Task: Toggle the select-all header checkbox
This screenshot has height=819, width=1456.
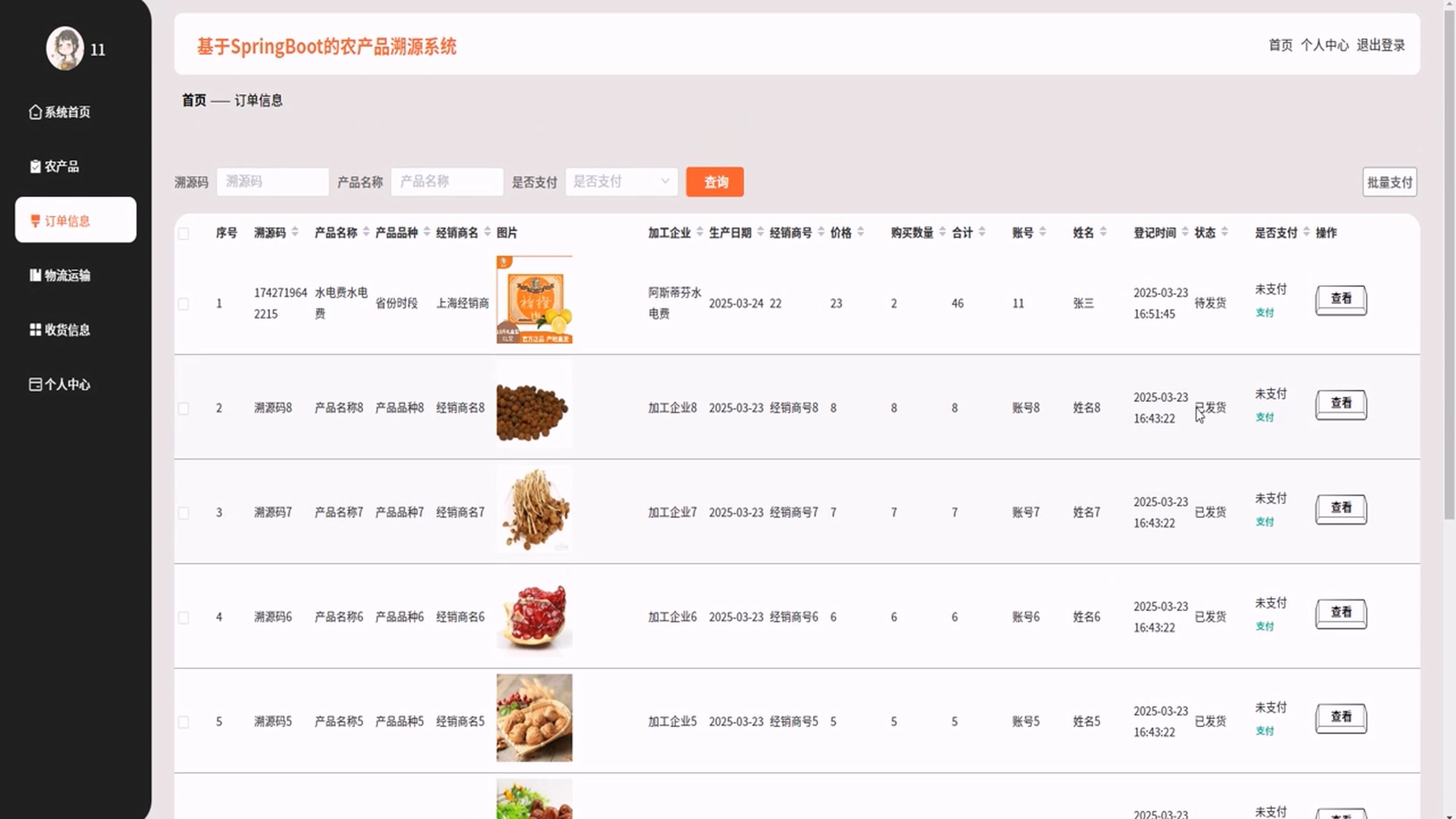Action: pos(184,233)
